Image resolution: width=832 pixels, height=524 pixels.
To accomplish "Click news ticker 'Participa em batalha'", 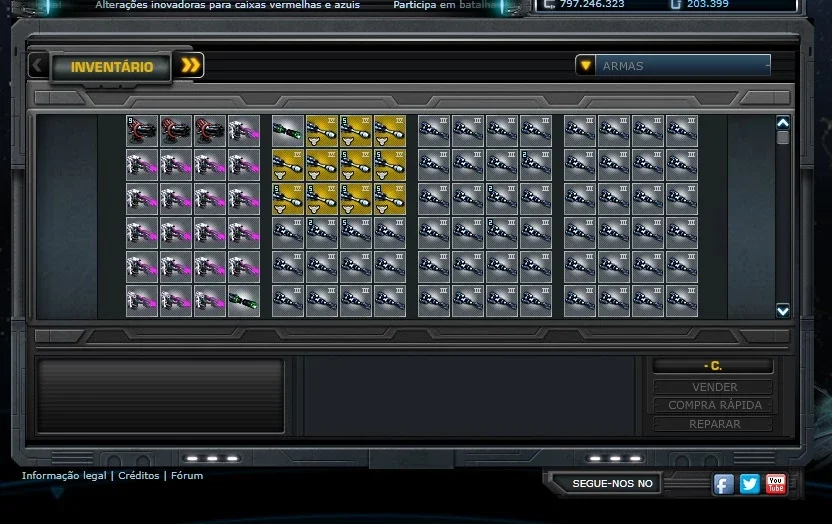I will [x=445, y=5].
